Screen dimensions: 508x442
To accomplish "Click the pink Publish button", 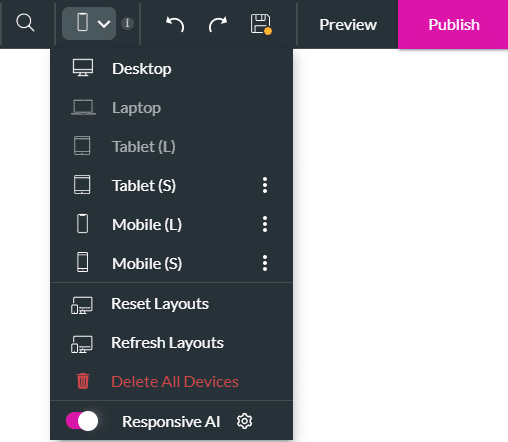I will coord(453,24).
